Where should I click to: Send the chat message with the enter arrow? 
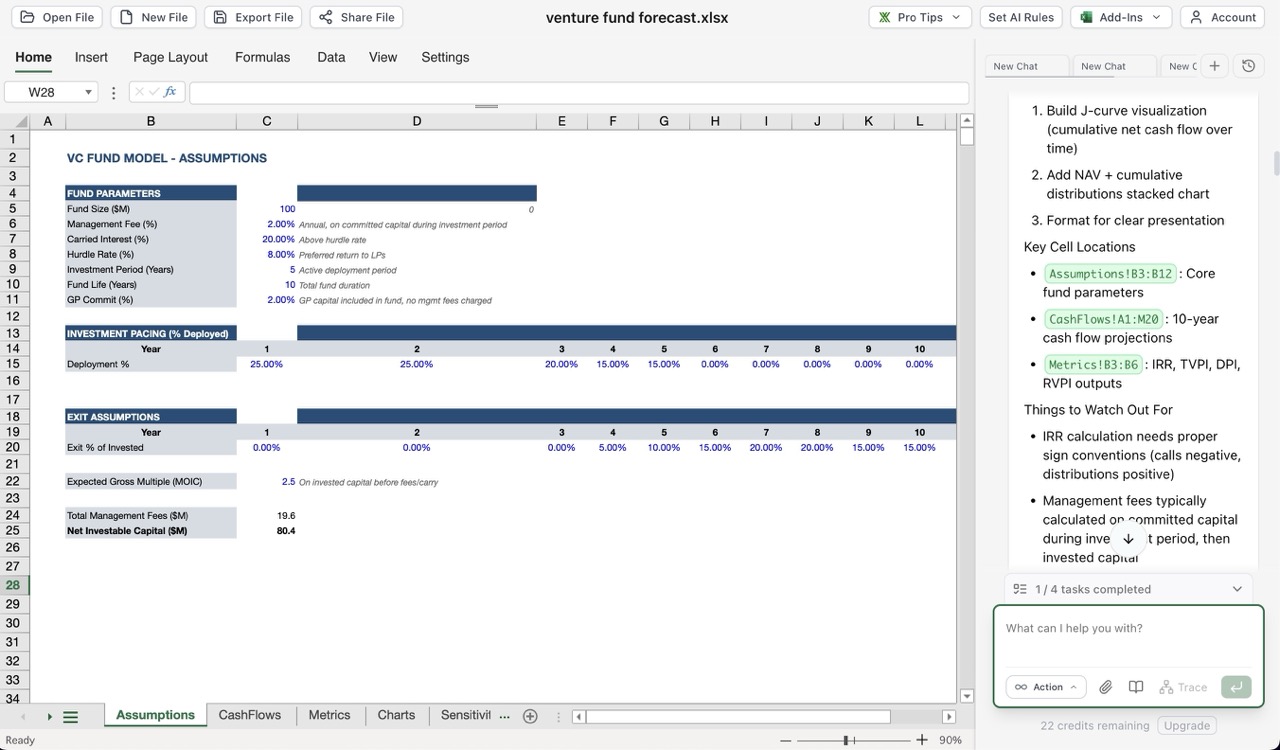coord(1236,687)
